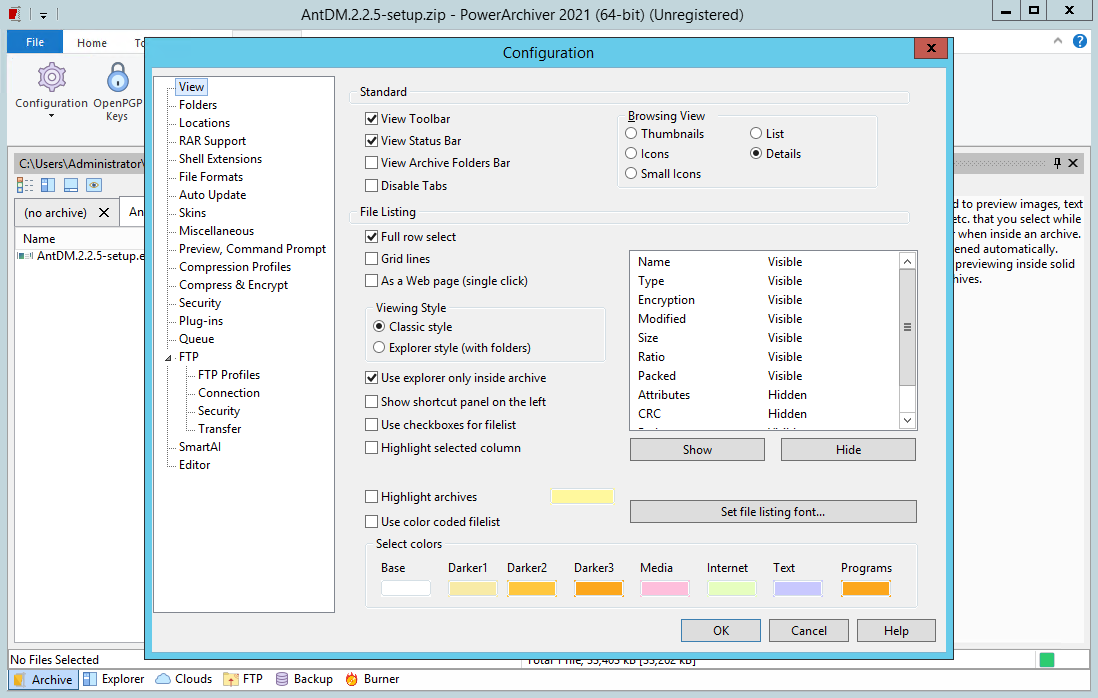The image size is (1098, 698).
Task: Change the Programs color swatch
Action: [x=866, y=588]
